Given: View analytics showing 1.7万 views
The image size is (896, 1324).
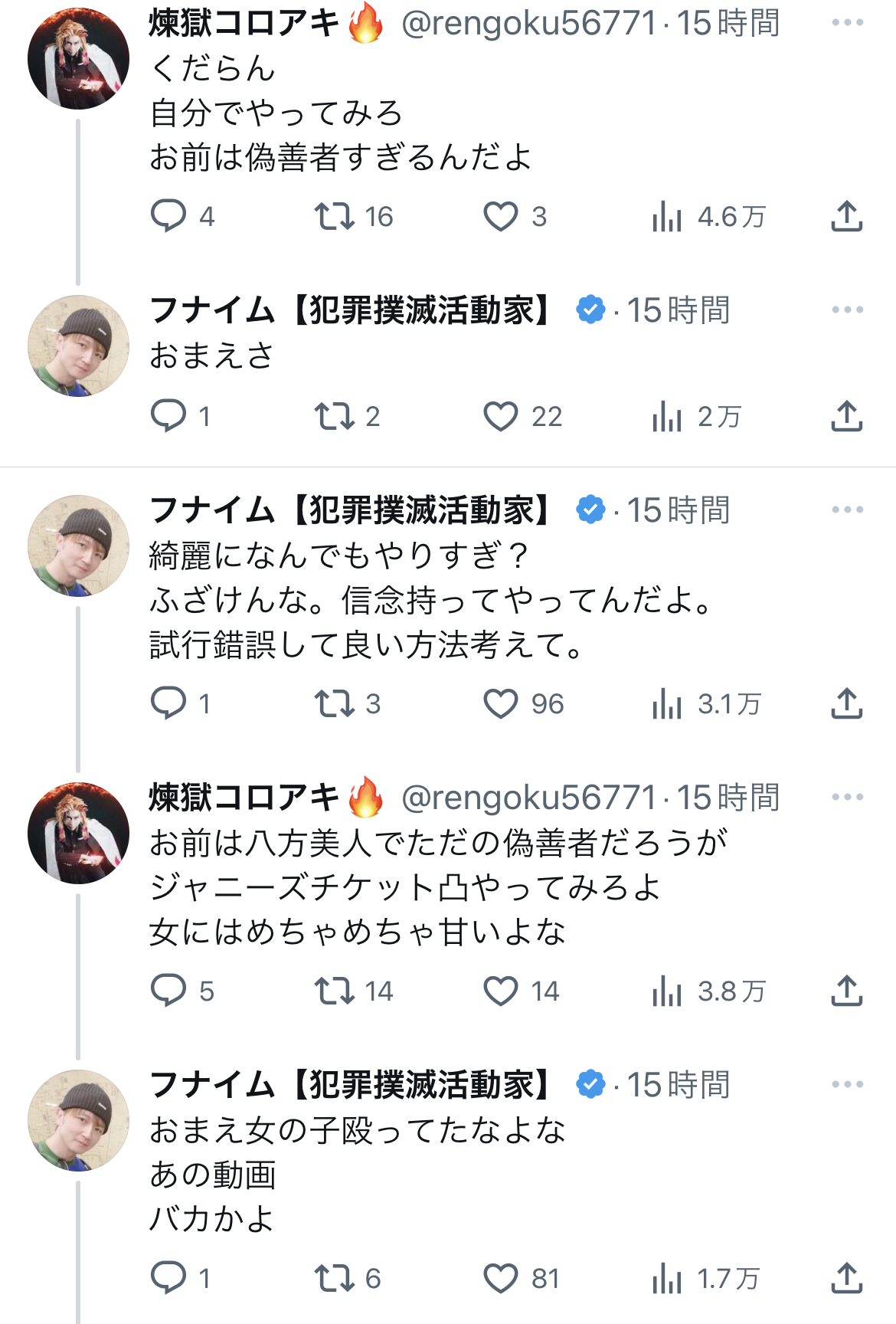Looking at the screenshot, I should (x=667, y=1278).
